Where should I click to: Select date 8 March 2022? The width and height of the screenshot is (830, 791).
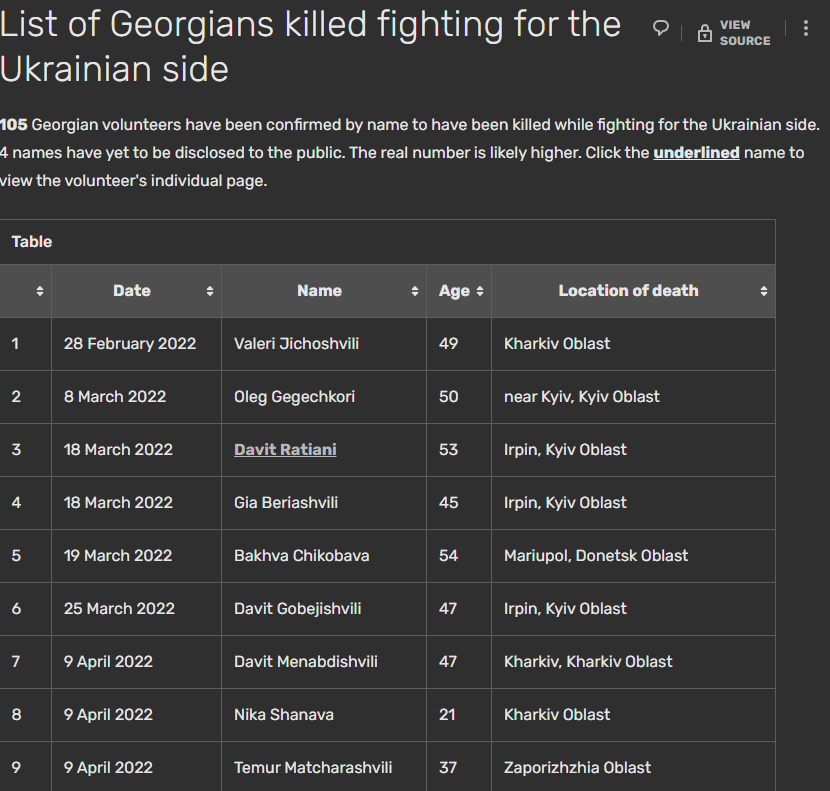click(x=115, y=397)
